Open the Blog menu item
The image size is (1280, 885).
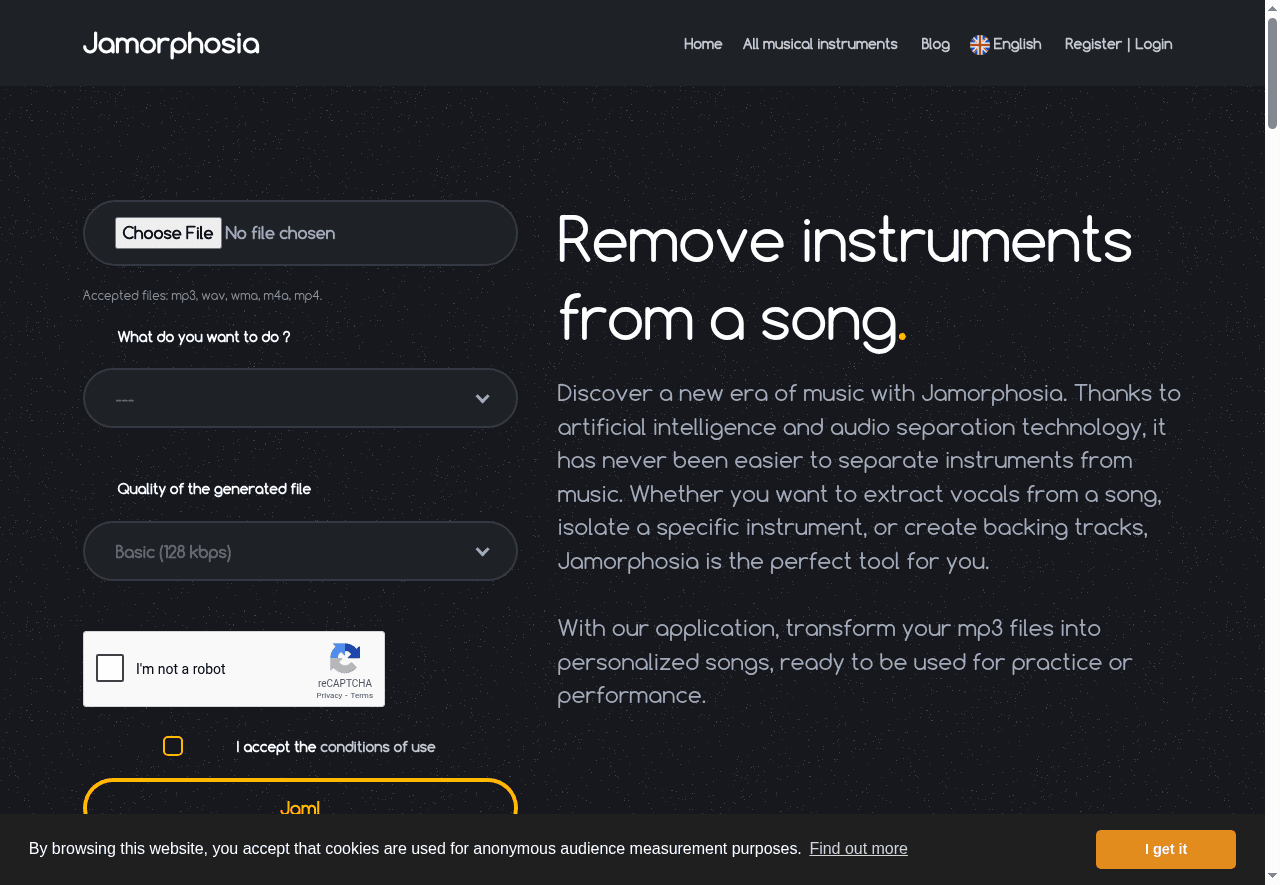tap(935, 44)
